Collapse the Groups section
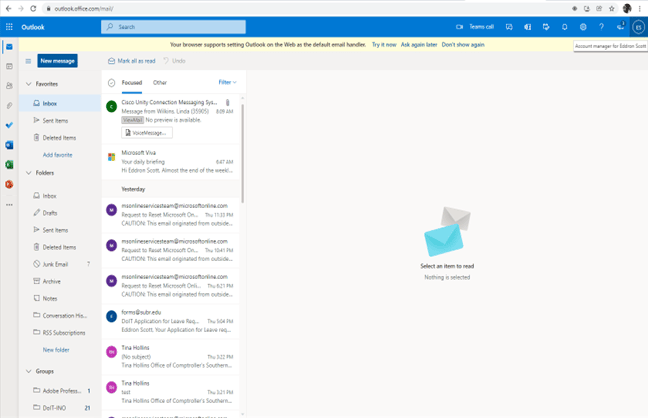The width and height of the screenshot is (648, 418). coord(29,371)
